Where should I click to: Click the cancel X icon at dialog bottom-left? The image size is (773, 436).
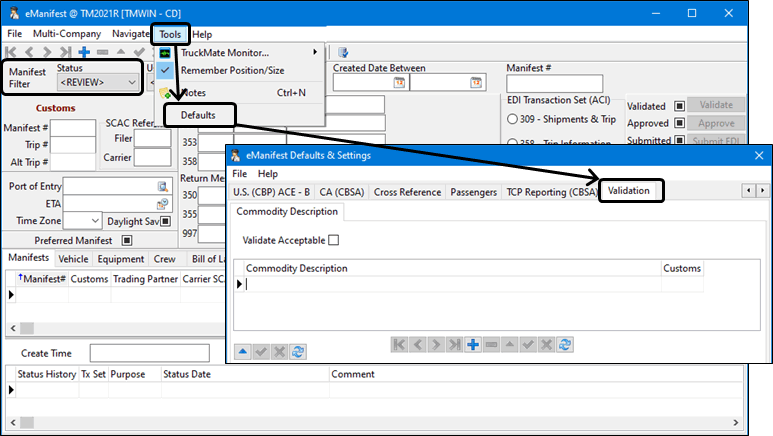tap(280, 352)
